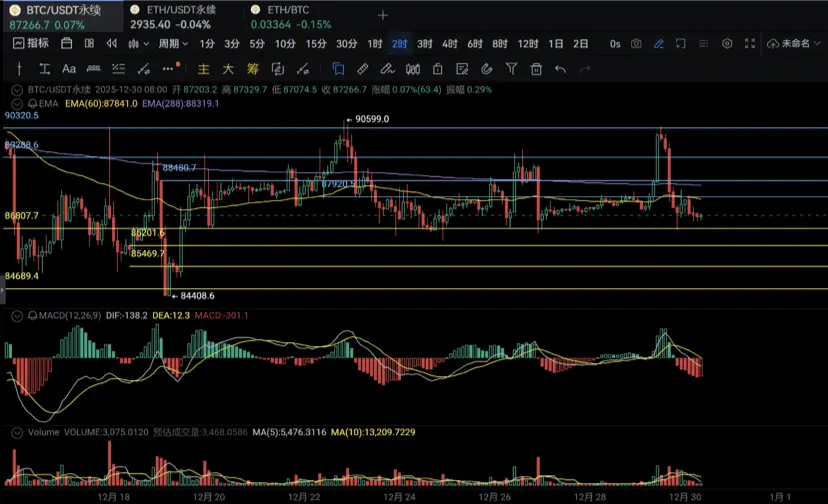
Task: Collapse the Volume panel chevron
Action: click(17, 433)
